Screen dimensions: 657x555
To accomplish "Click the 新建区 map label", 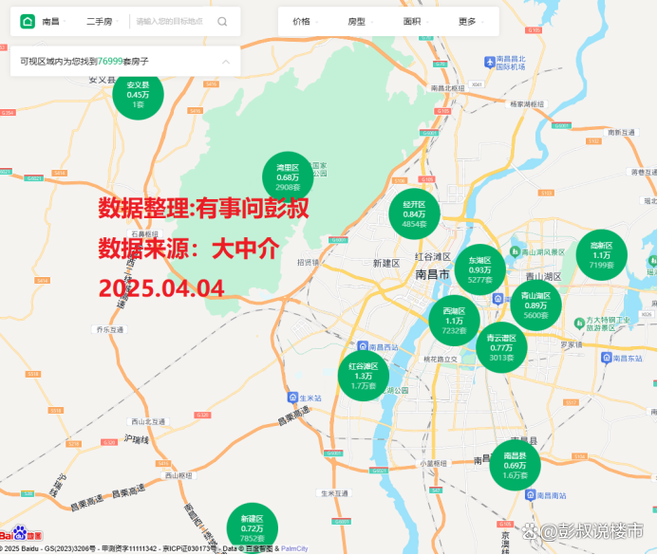I will pyautogui.click(x=386, y=263).
